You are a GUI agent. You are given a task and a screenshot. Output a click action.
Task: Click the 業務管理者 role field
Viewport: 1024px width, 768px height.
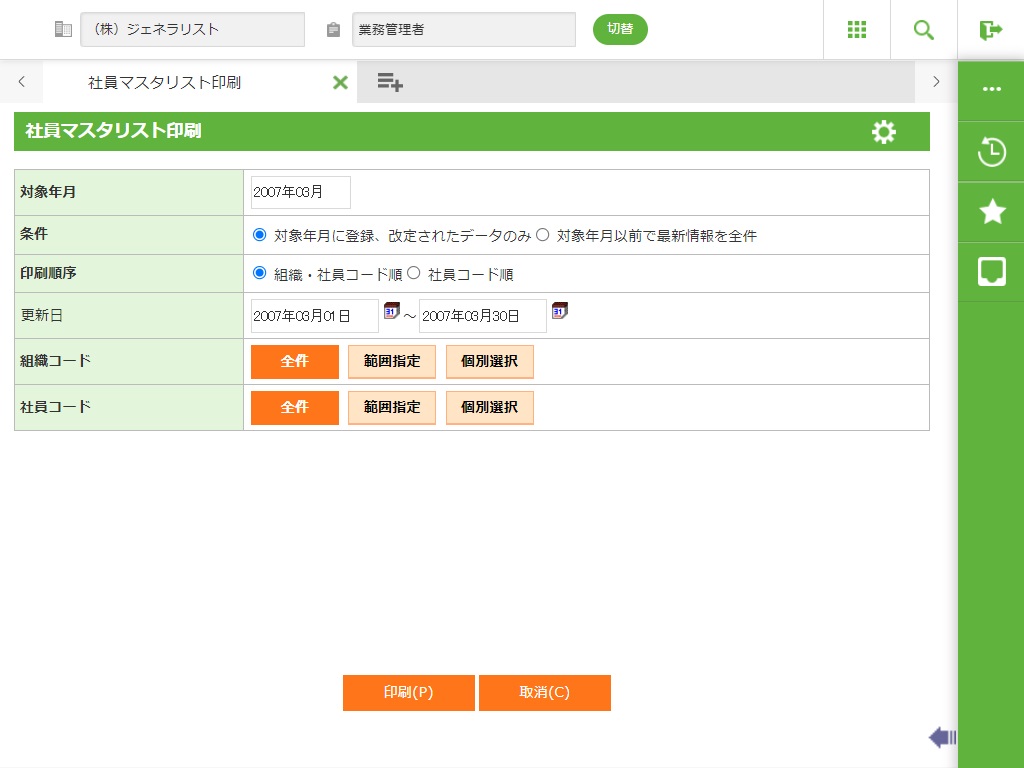pos(464,29)
